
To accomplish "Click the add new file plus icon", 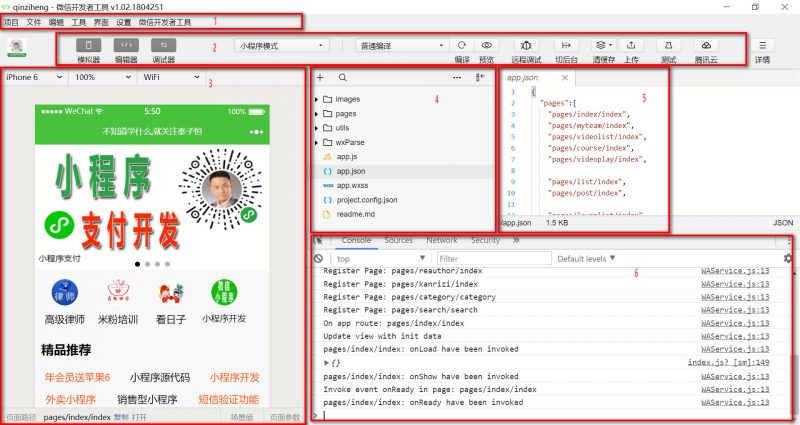I will click(x=320, y=78).
